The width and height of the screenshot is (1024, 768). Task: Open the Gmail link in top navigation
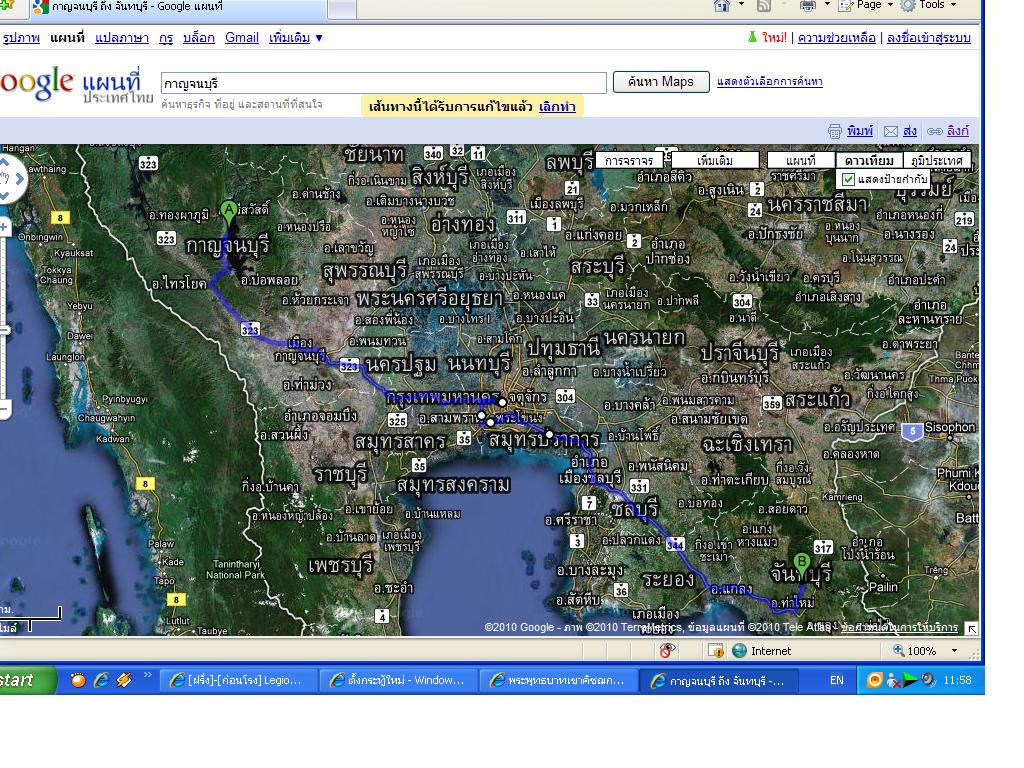(241, 38)
